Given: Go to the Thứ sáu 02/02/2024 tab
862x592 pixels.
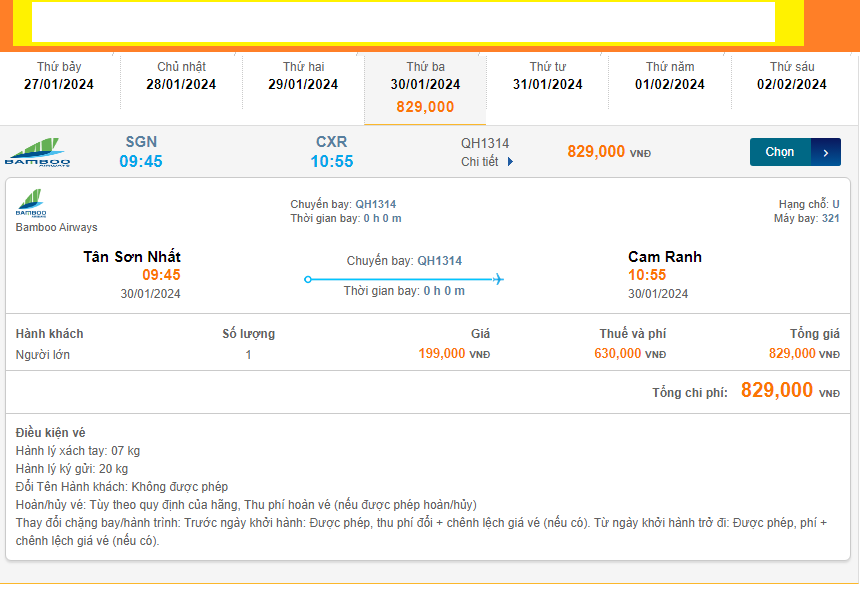Looking at the screenshot, I should (x=791, y=76).
